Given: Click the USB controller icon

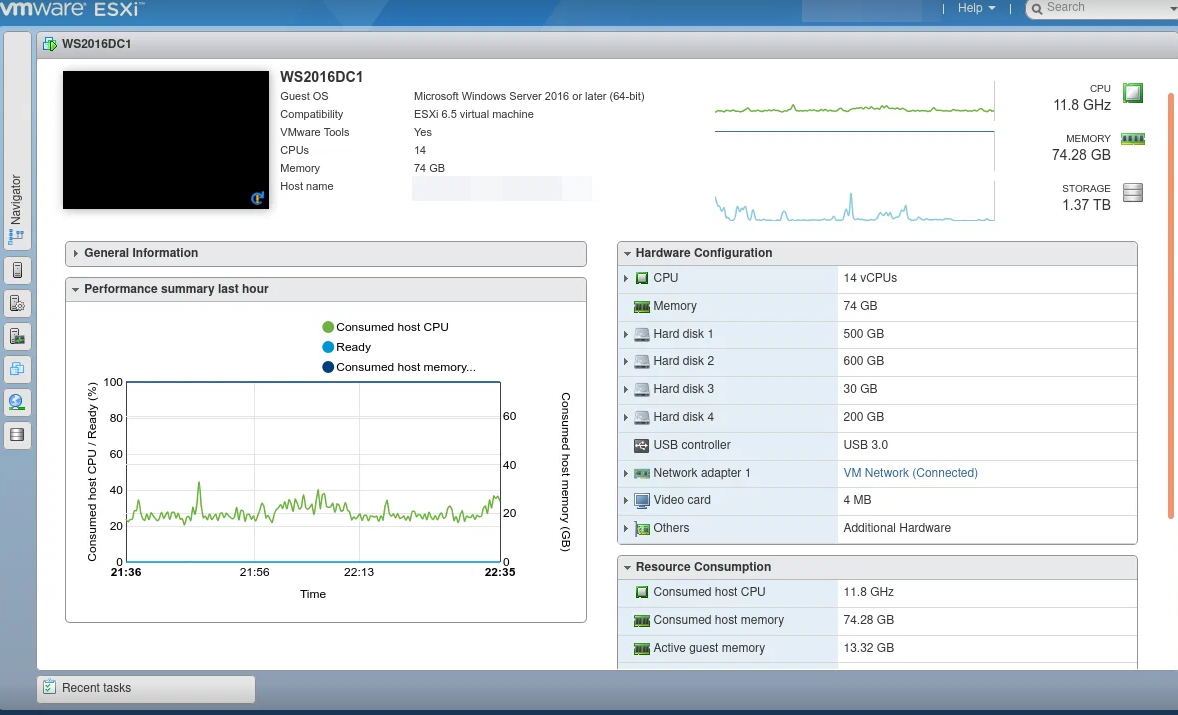Looking at the screenshot, I should 642,445.
